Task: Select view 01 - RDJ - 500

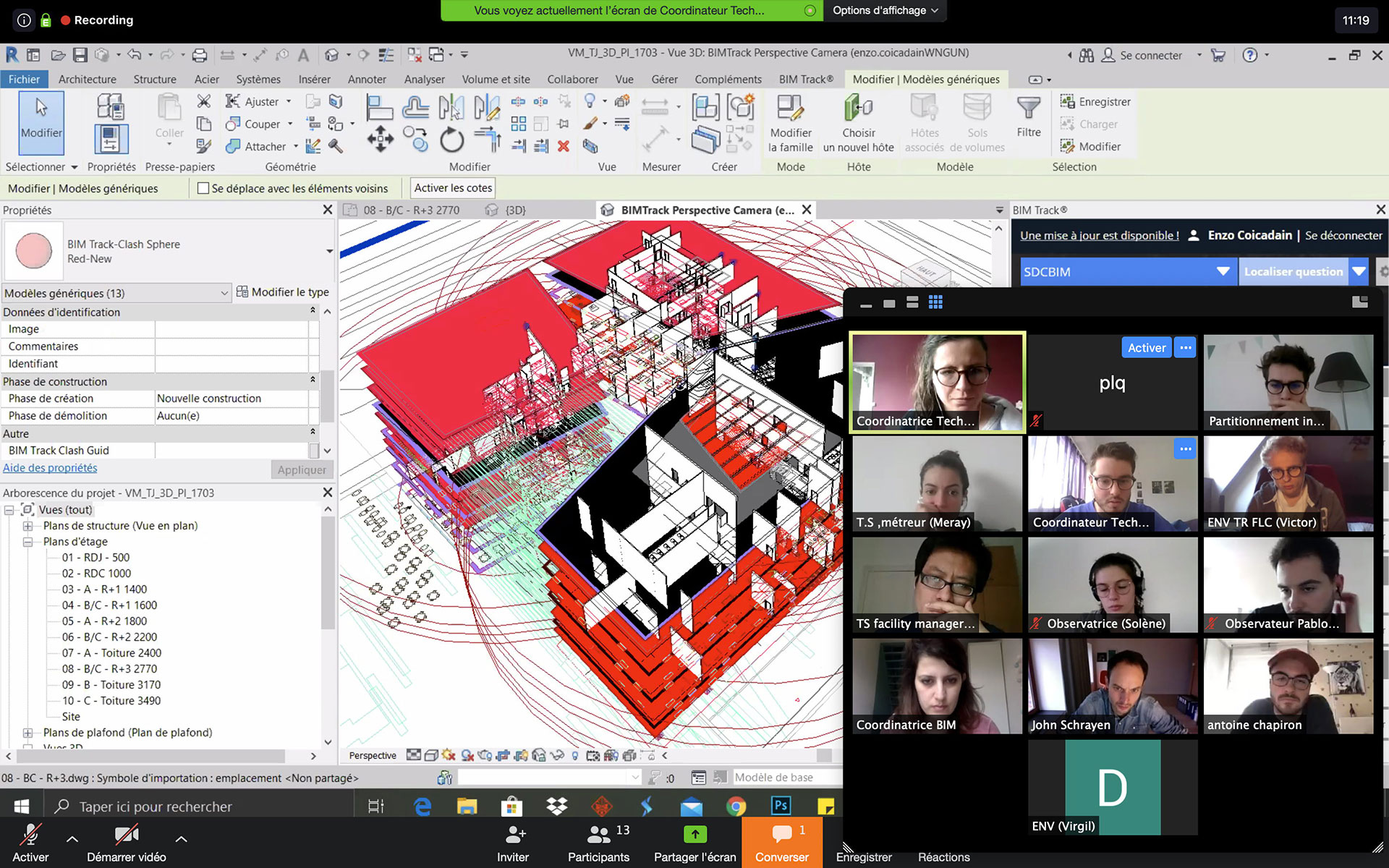Action: click(95, 558)
